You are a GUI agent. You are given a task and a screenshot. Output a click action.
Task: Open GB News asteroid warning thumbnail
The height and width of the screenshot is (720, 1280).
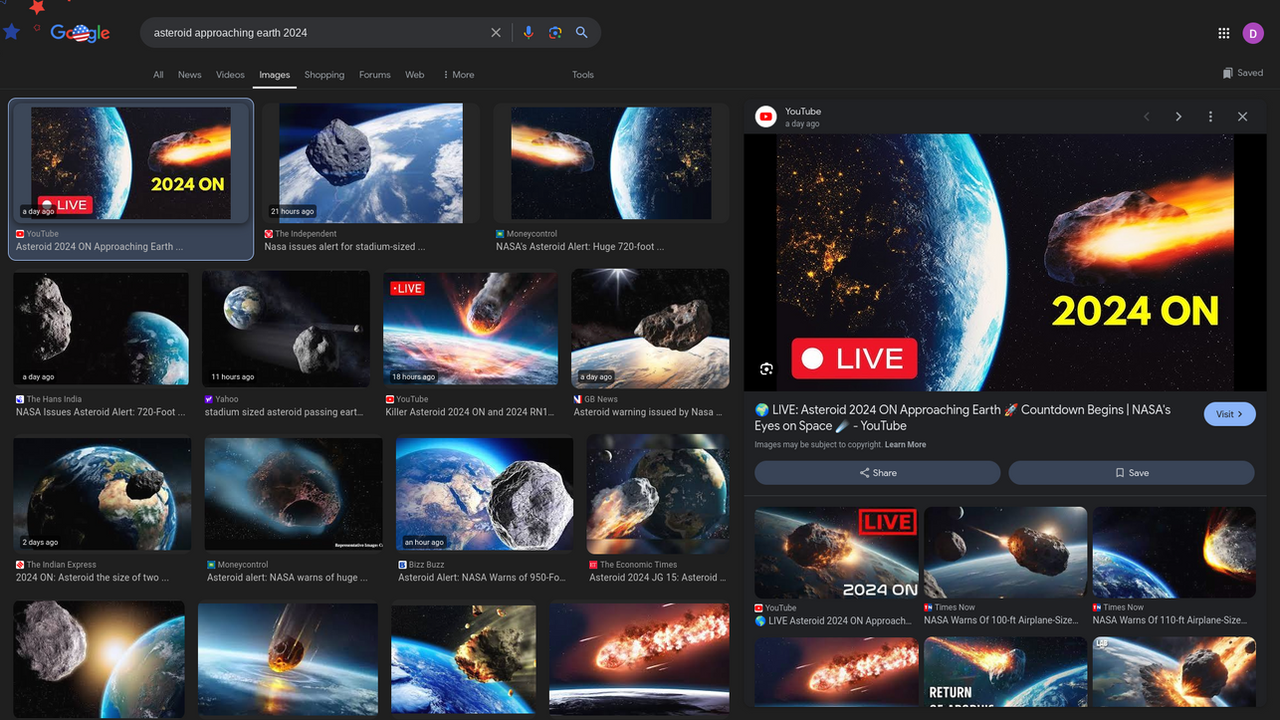[651, 329]
